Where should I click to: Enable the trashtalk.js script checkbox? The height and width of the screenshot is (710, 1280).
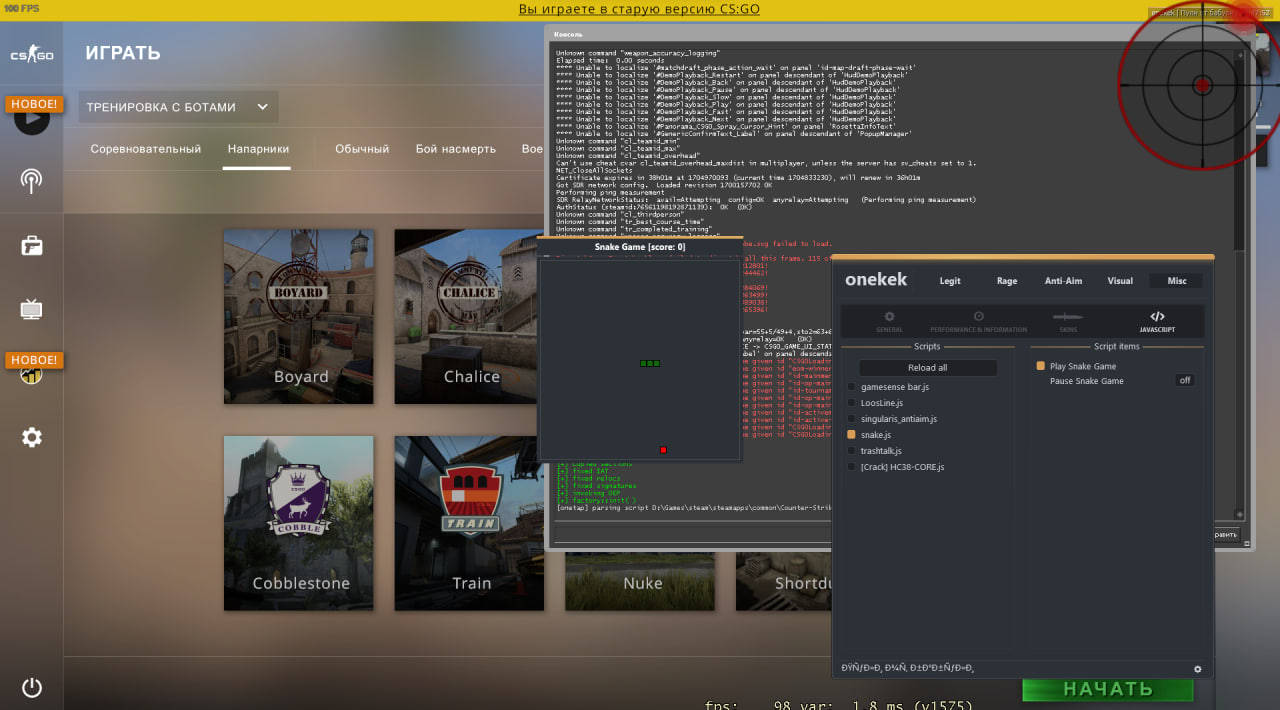[x=852, y=451]
